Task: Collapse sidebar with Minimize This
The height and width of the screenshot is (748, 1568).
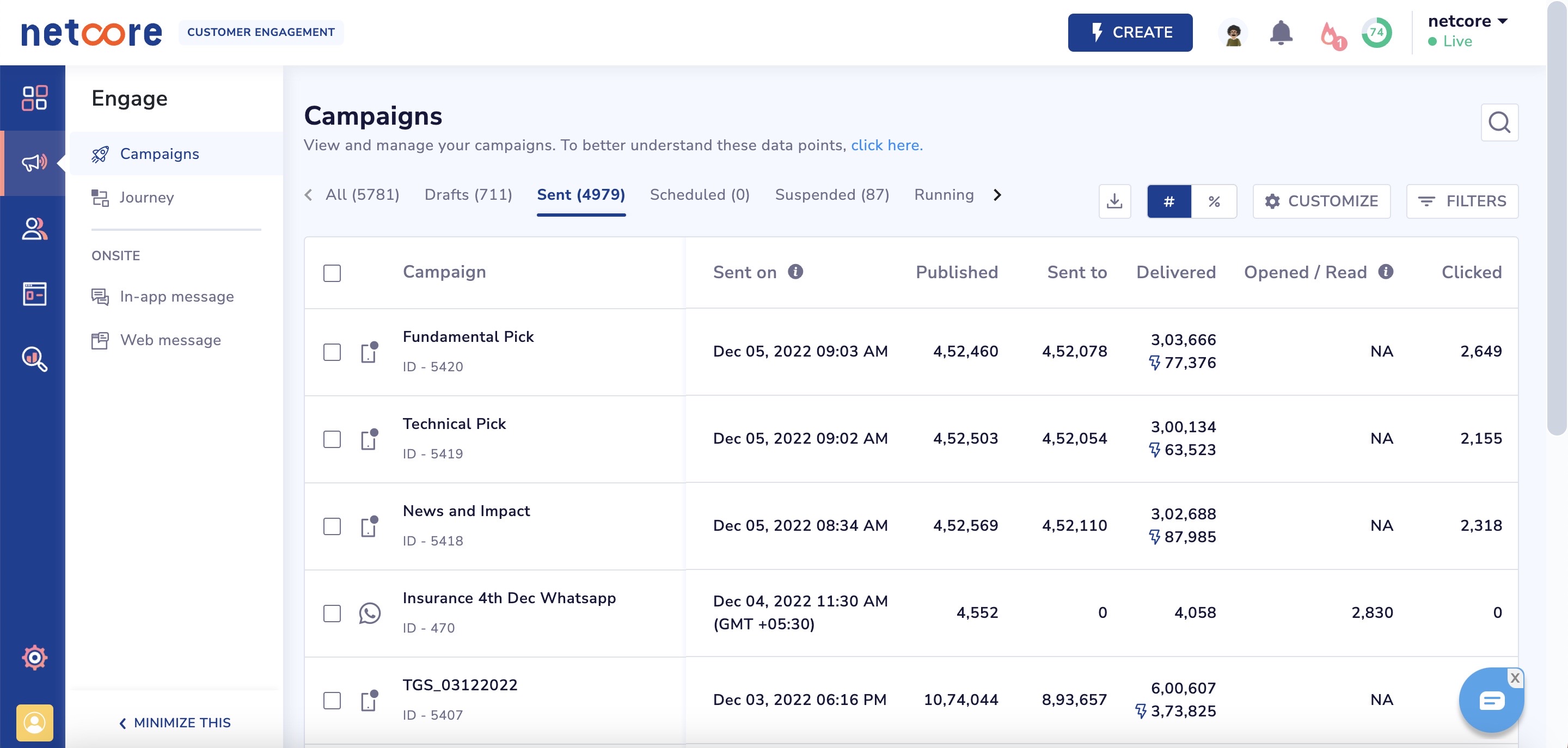Action: click(175, 722)
